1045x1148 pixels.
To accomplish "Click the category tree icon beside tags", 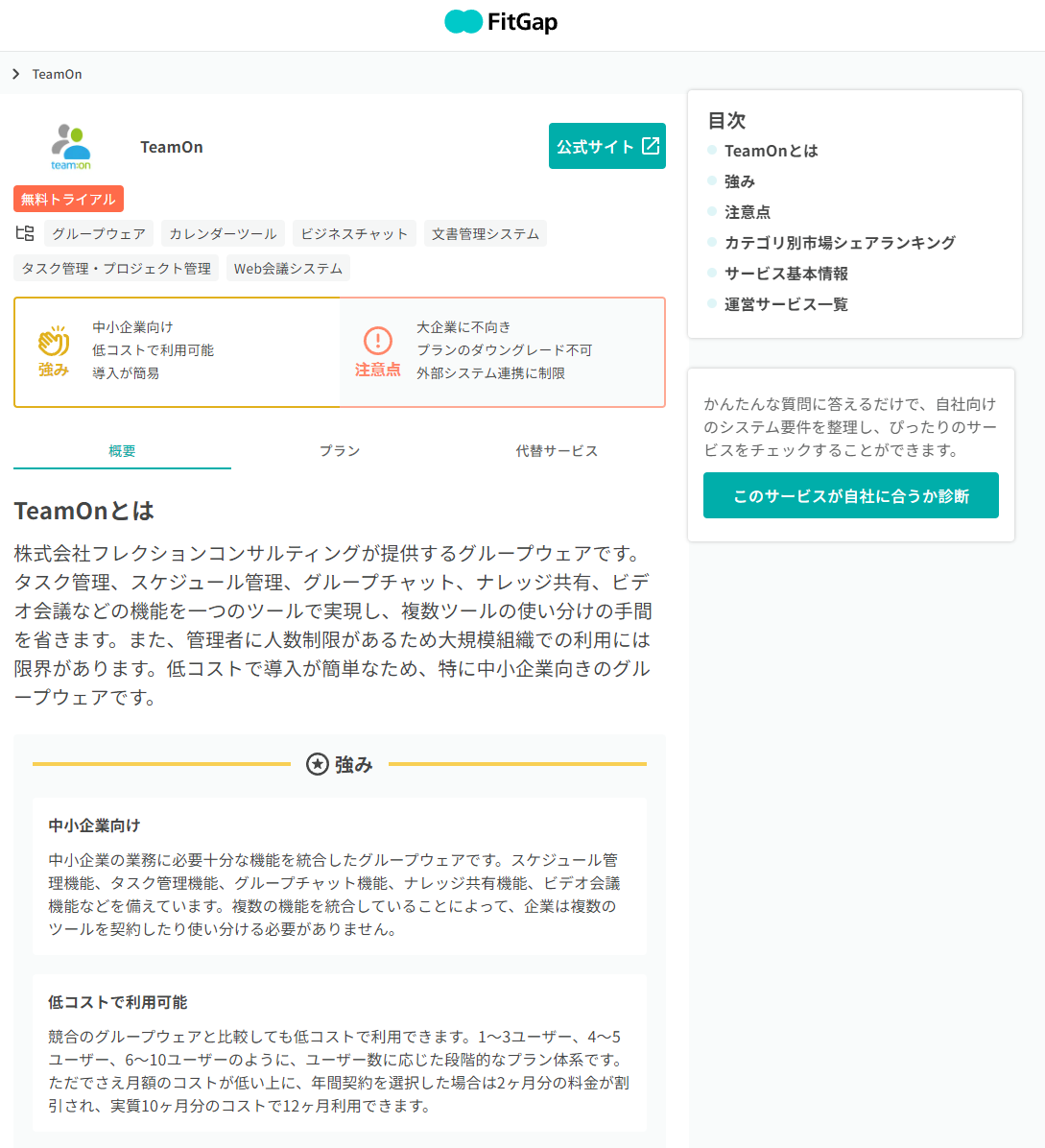I will [x=25, y=233].
